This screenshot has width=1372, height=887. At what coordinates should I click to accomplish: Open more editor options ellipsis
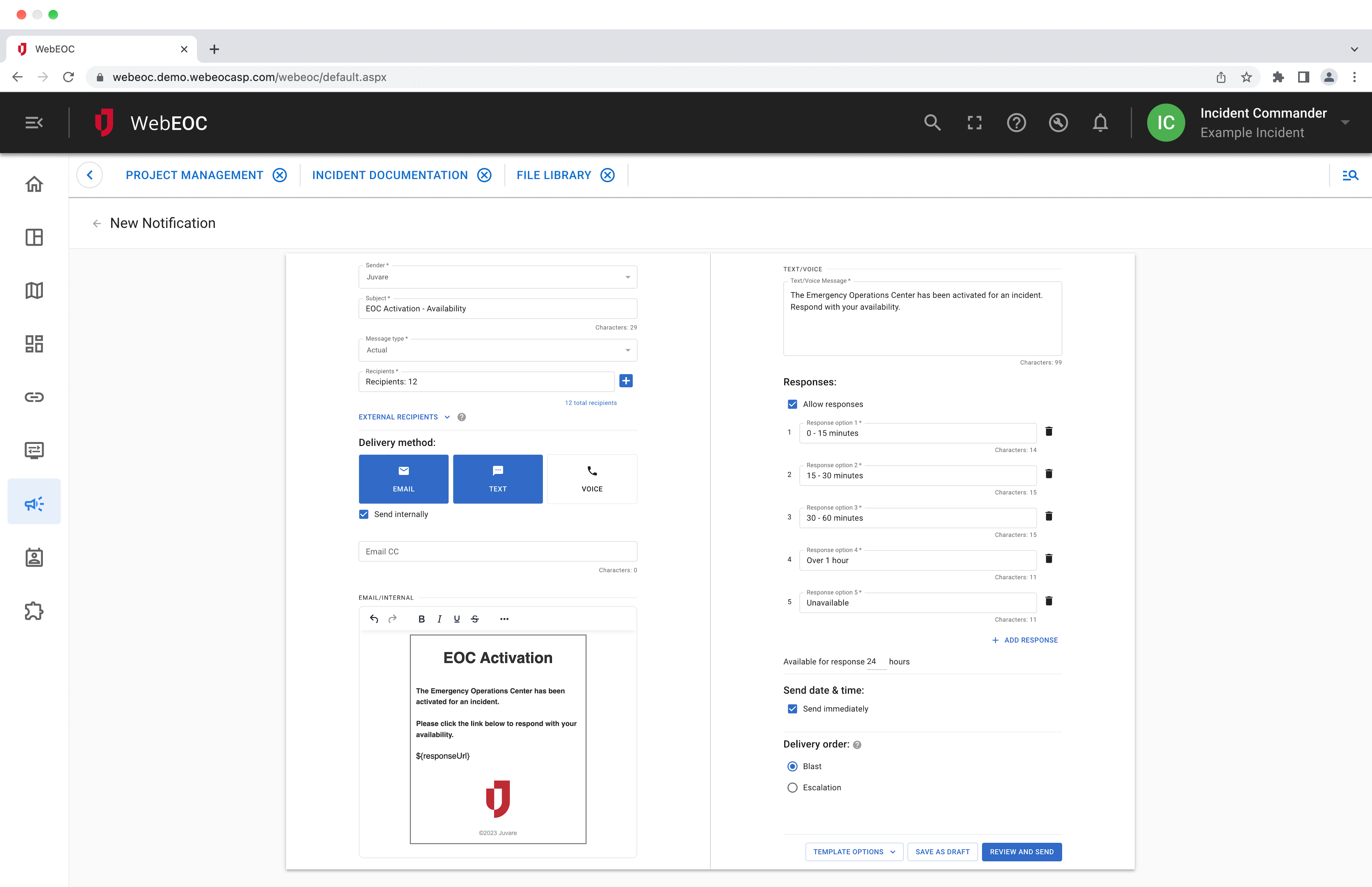point(504,619)
